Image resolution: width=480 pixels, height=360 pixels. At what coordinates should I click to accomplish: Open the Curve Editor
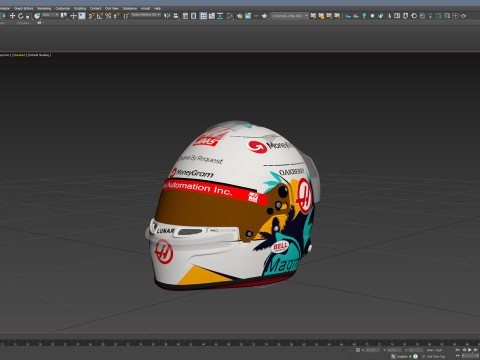tap(212, 16)
